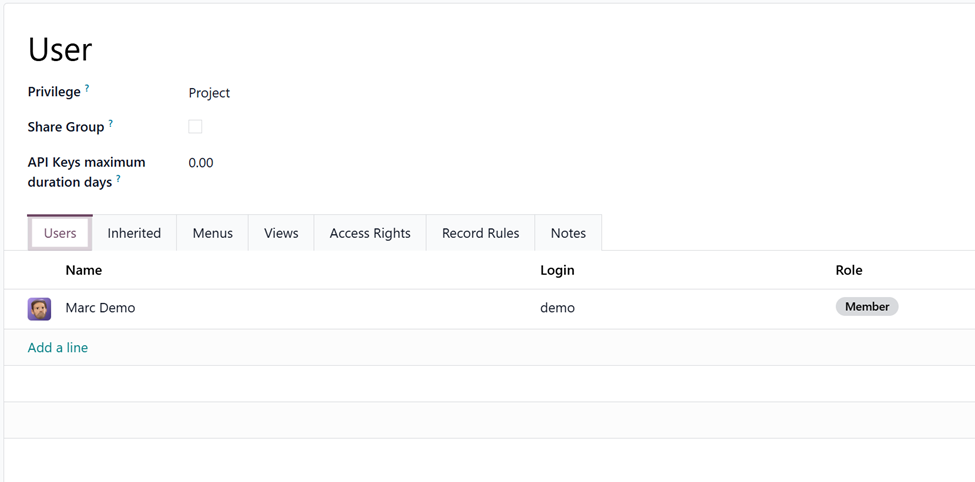
Task: Toggle the Share Group checkbox
Action: click(x=195, y=127)
